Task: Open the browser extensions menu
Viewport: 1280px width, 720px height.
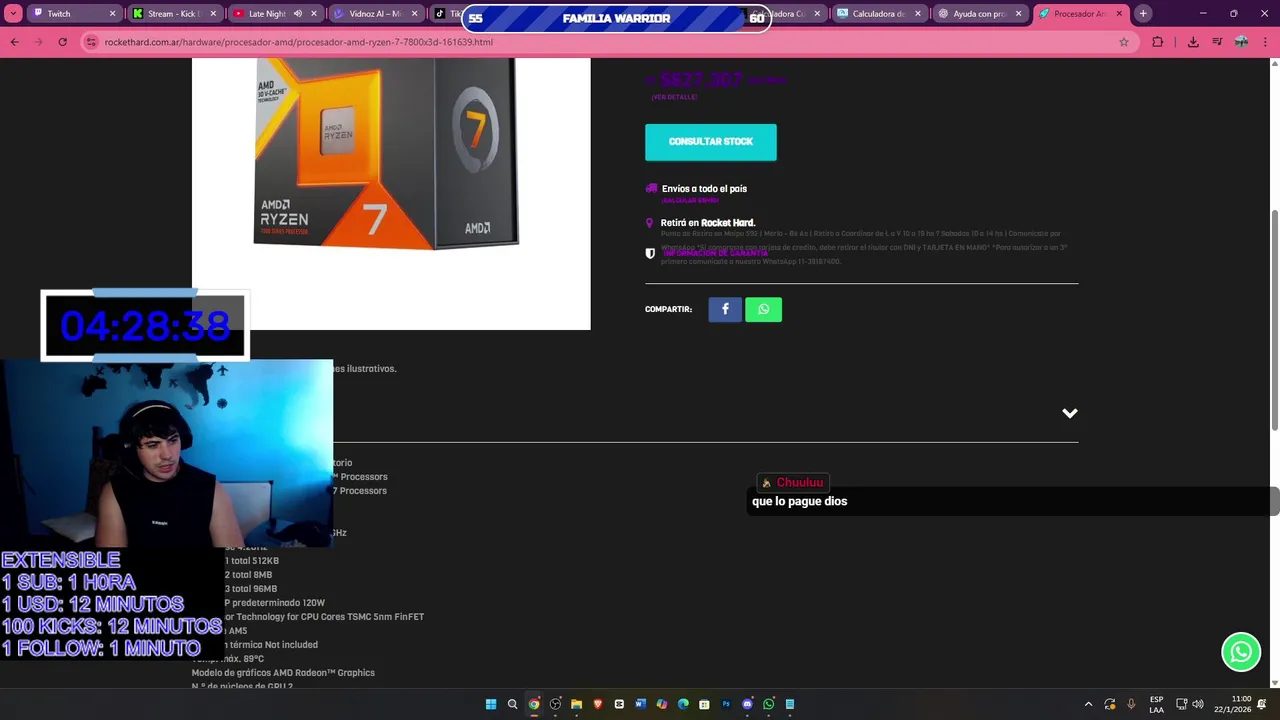Action: (1158, 42)
